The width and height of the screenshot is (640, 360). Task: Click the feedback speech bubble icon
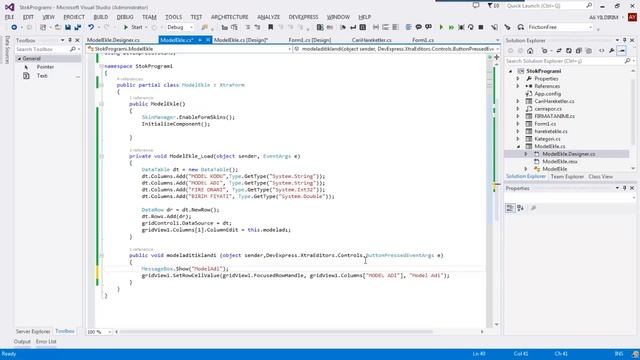tap(476, 6)
